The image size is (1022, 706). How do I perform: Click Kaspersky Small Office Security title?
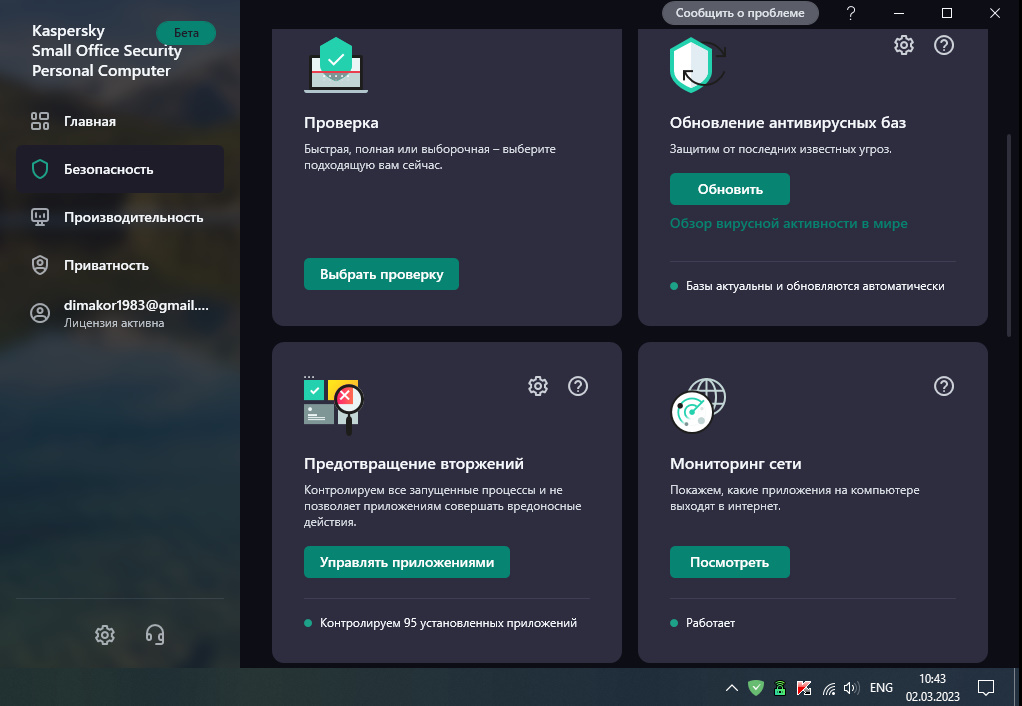(x=107, y=51)
